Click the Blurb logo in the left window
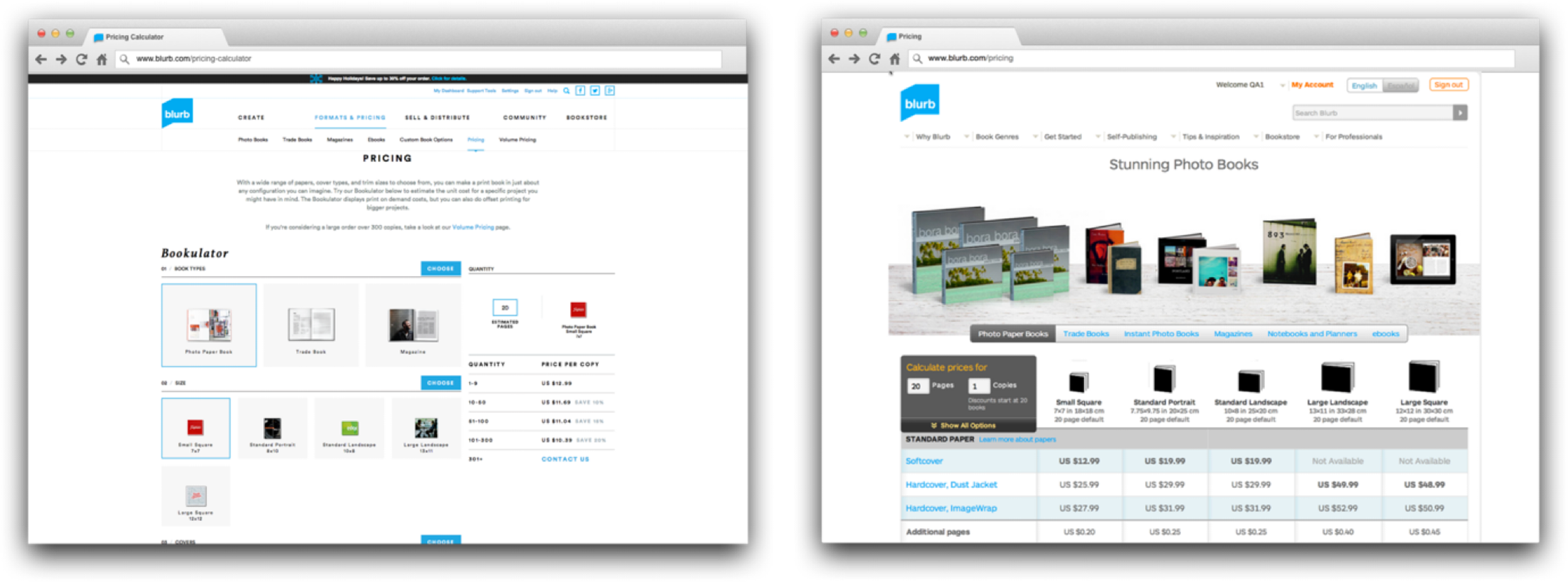 (x=177, y=114)
